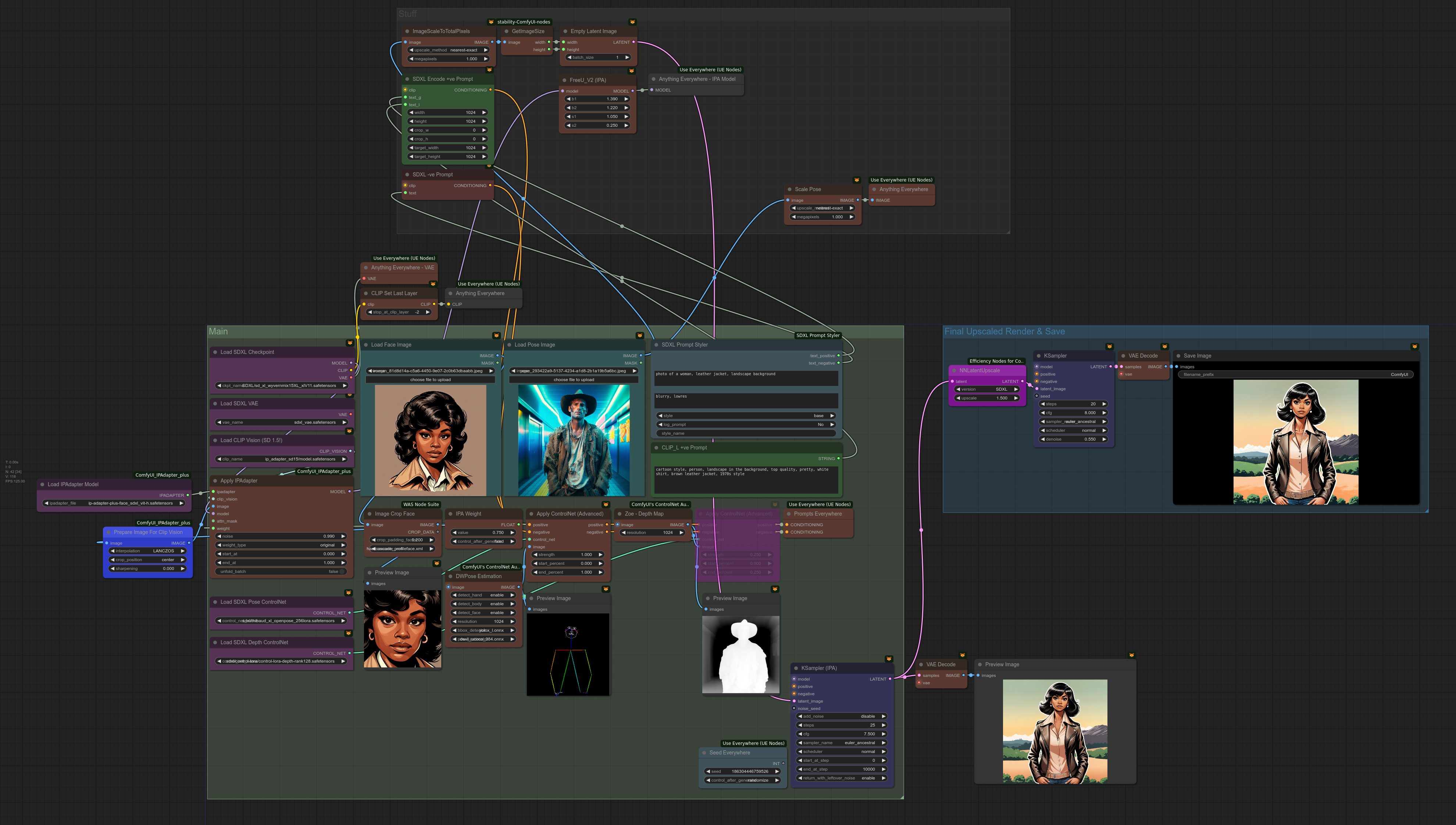Collapse NNLatentUpscale node using its title dot

tap(954, 370)
